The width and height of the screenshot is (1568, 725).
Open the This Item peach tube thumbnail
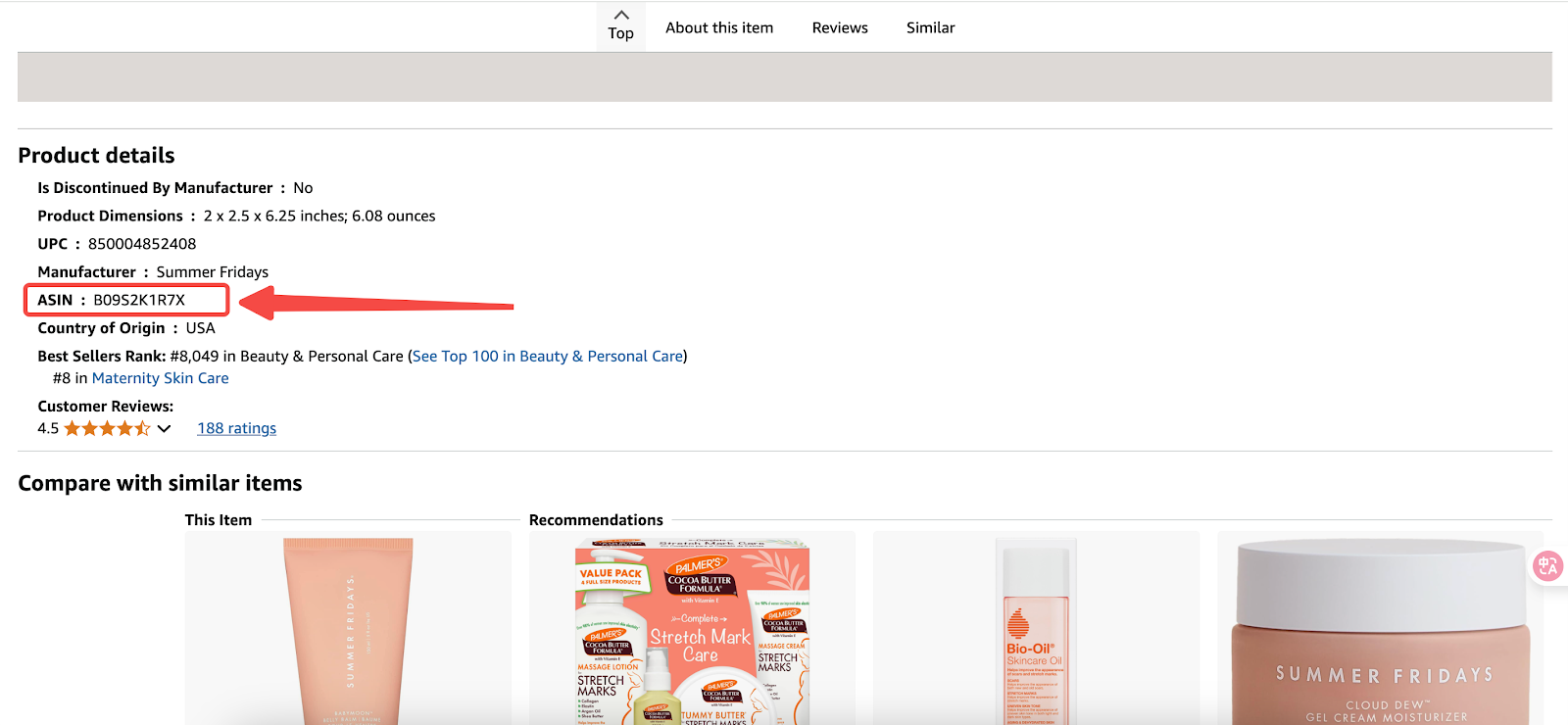point(348,630)
